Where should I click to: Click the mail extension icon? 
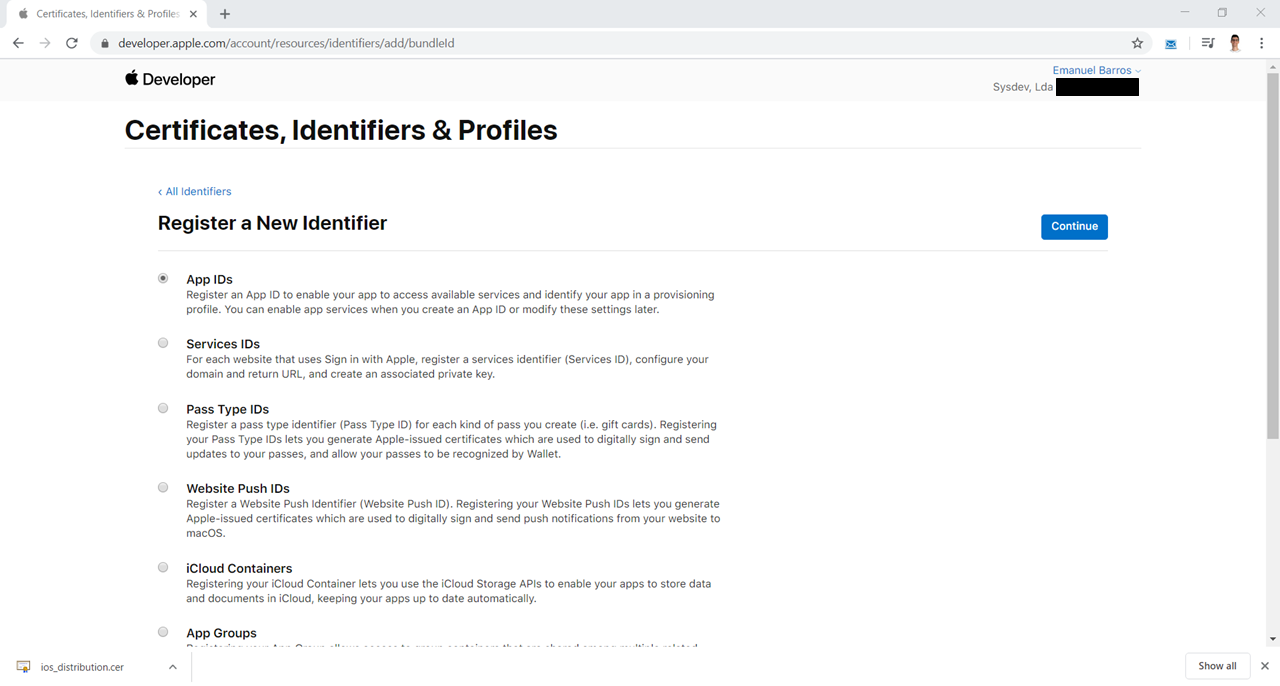1171,43
